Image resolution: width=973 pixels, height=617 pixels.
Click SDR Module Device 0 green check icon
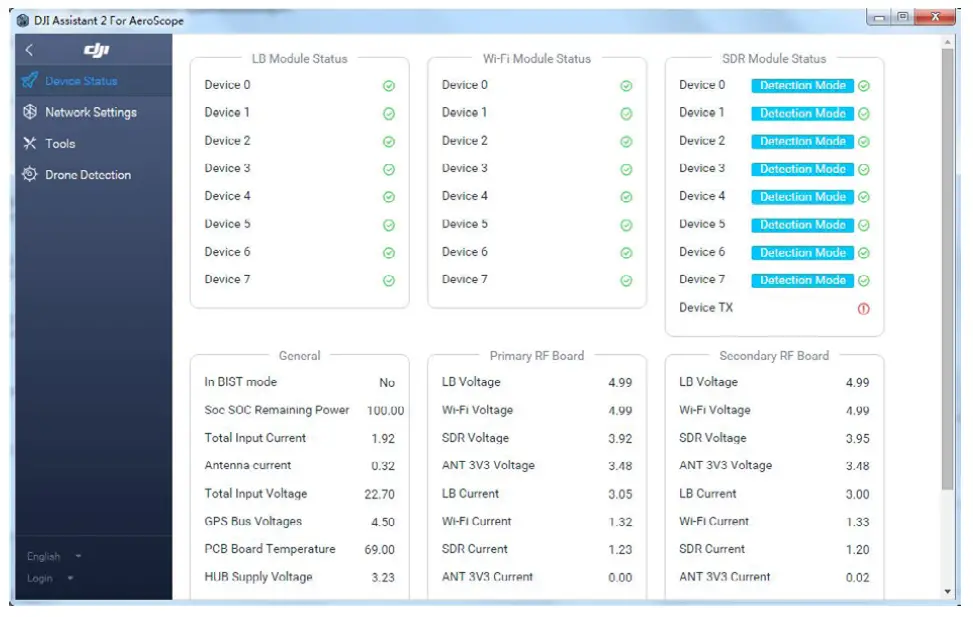[x=864, y=86]
